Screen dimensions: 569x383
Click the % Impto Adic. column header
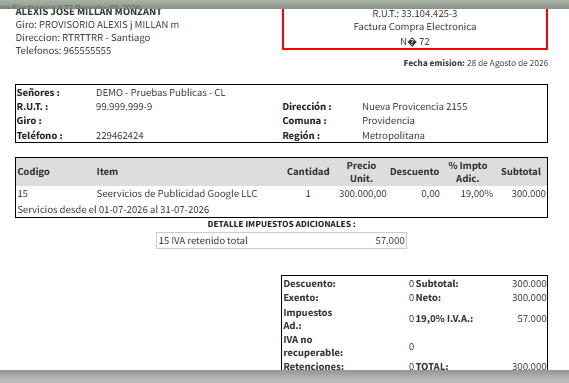click(x=467, y=172)
